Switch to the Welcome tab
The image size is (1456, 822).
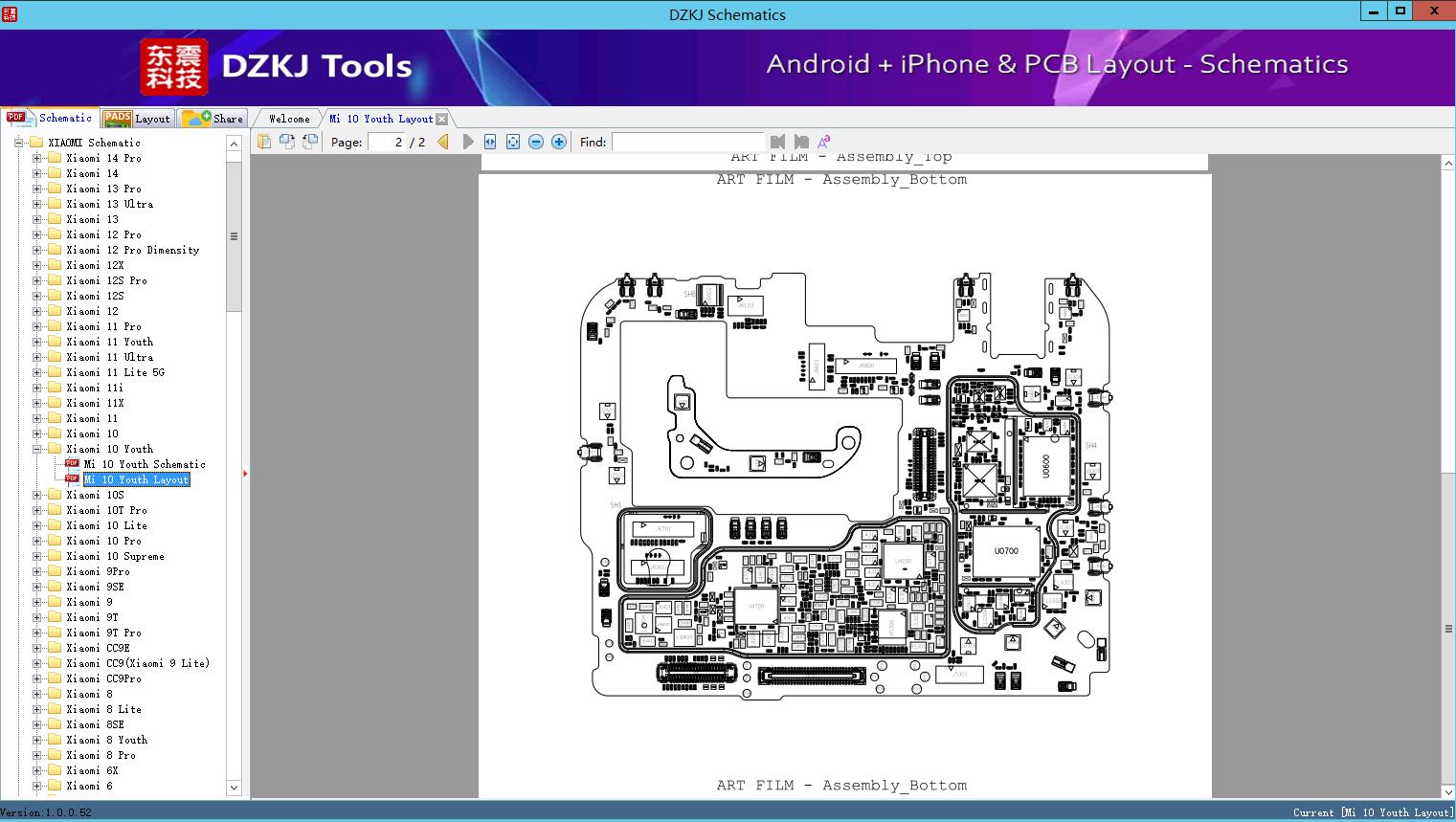[289, 119]
